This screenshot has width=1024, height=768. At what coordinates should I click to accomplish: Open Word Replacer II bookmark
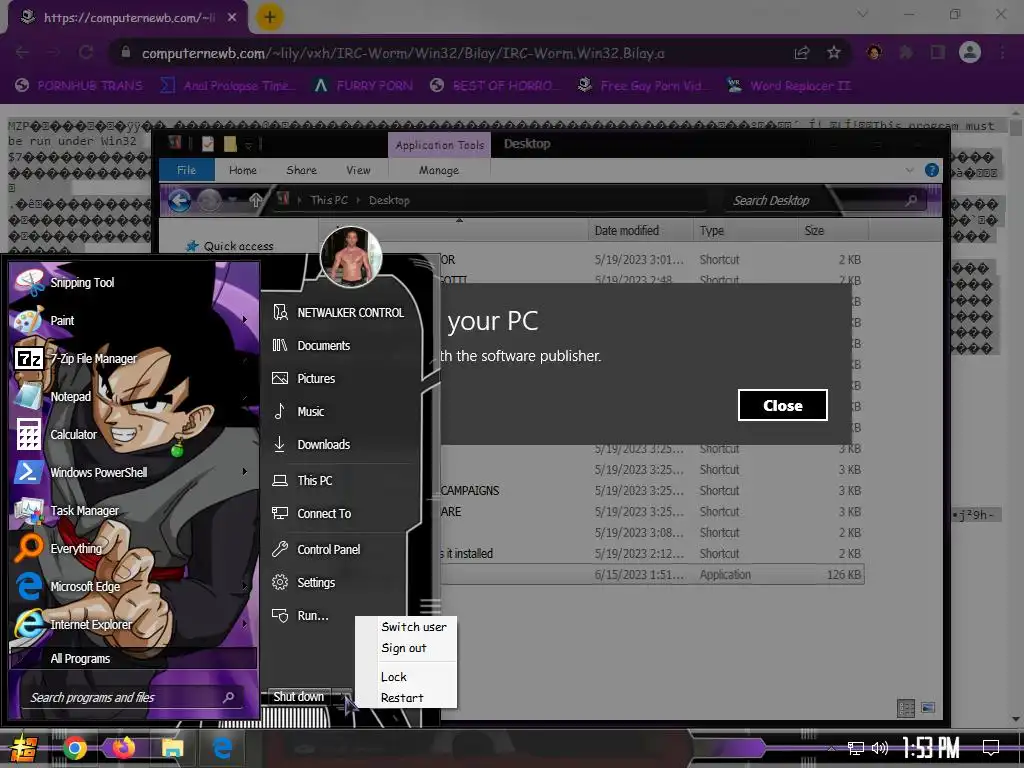[x=788, y=86]
